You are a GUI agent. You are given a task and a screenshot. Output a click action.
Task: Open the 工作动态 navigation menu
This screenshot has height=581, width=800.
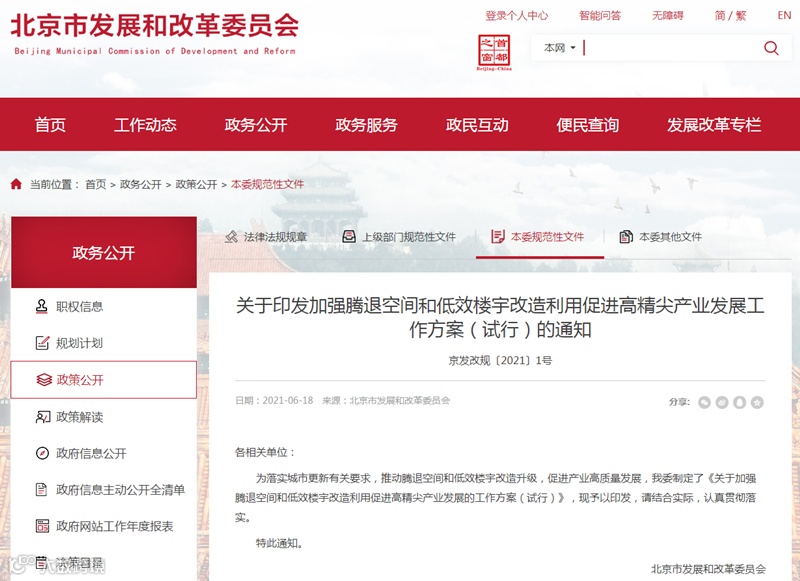point(145,125)
